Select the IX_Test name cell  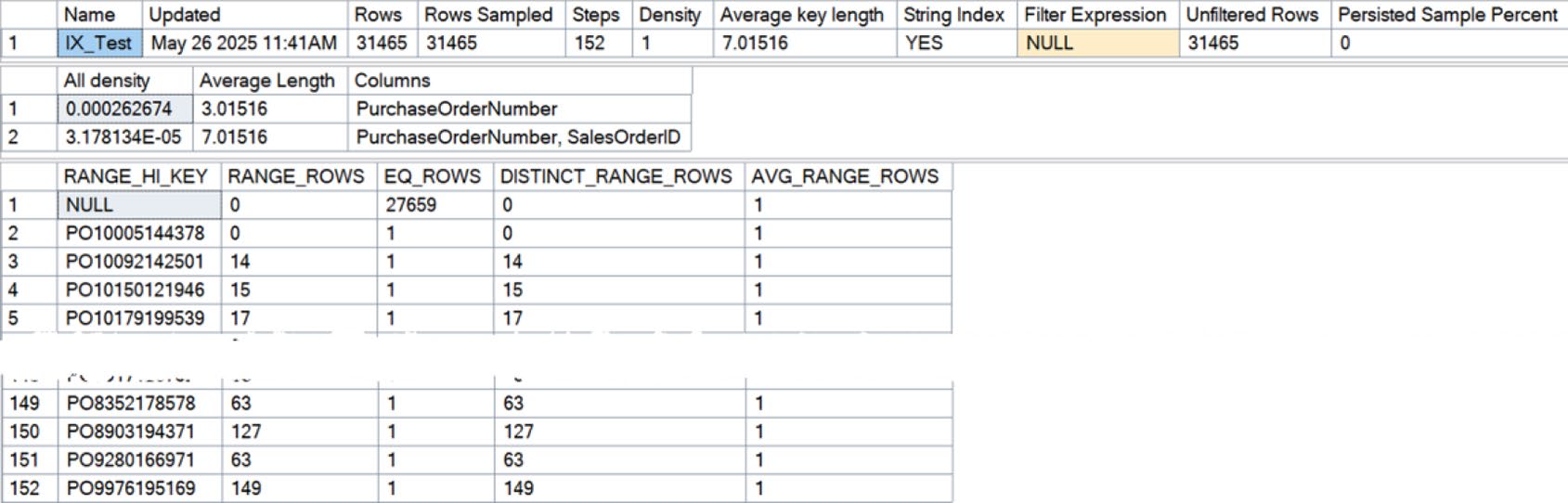coord(100,43)
